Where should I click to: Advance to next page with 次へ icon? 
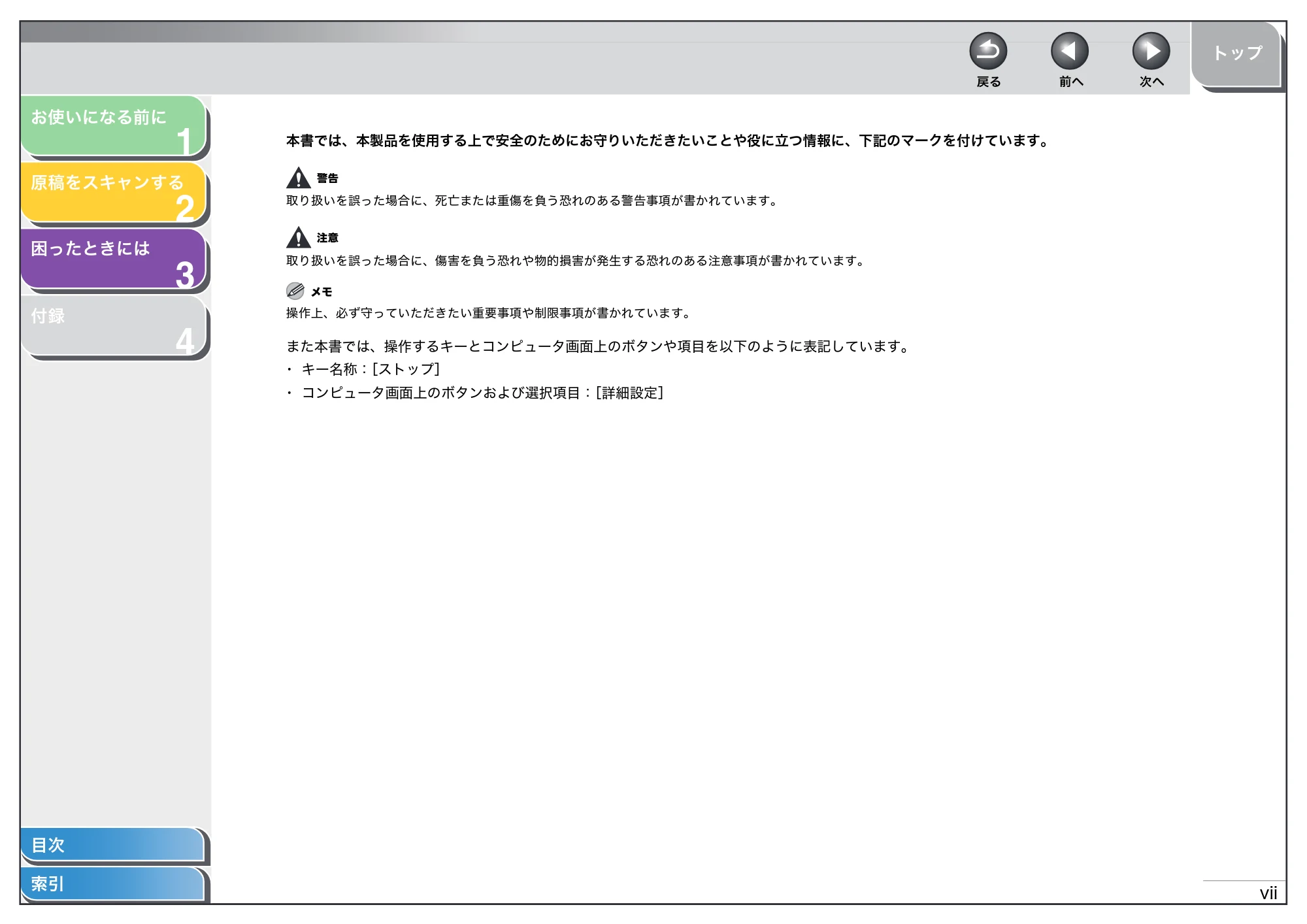point(1151,51)
